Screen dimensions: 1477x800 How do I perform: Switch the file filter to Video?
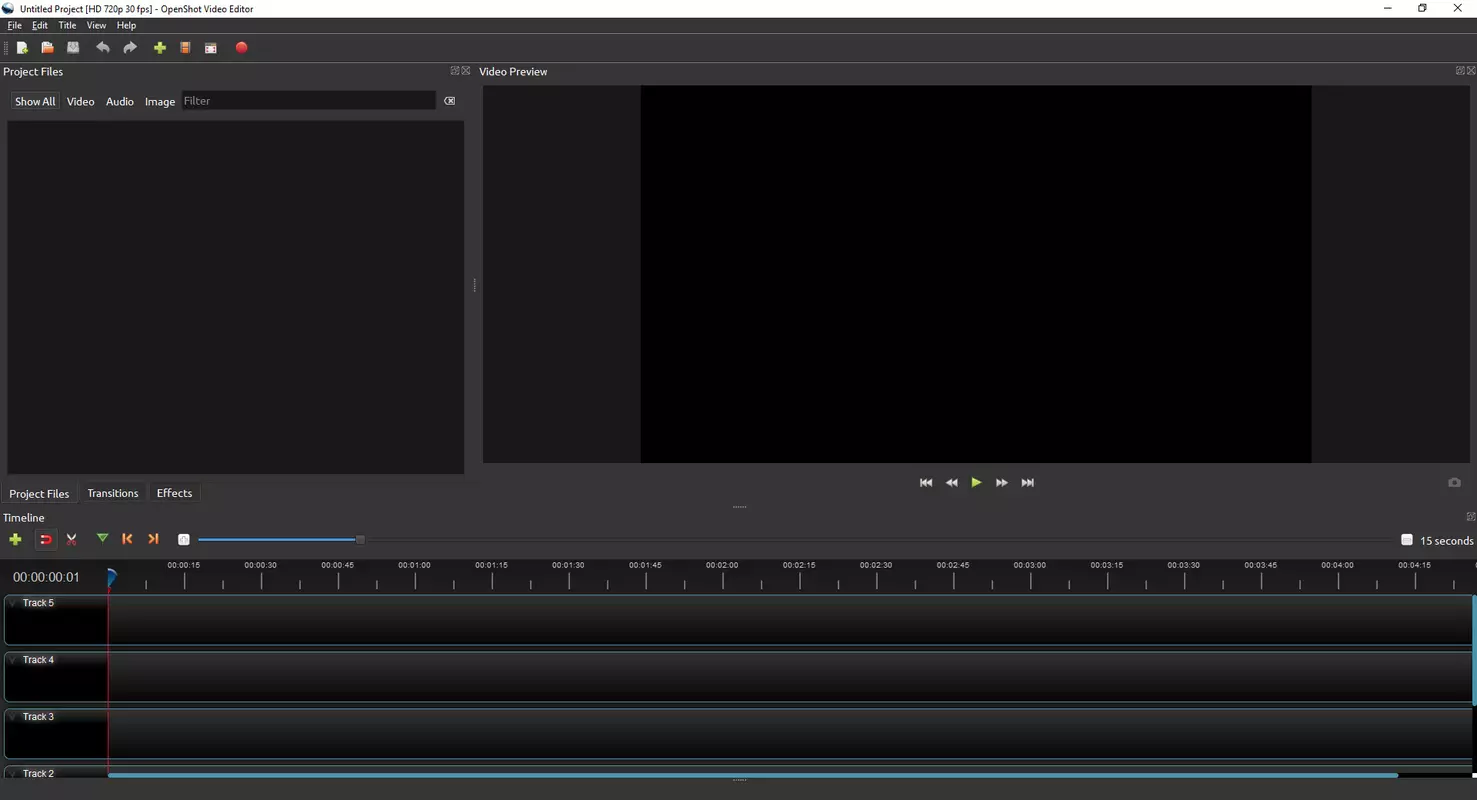click(80, 101)
